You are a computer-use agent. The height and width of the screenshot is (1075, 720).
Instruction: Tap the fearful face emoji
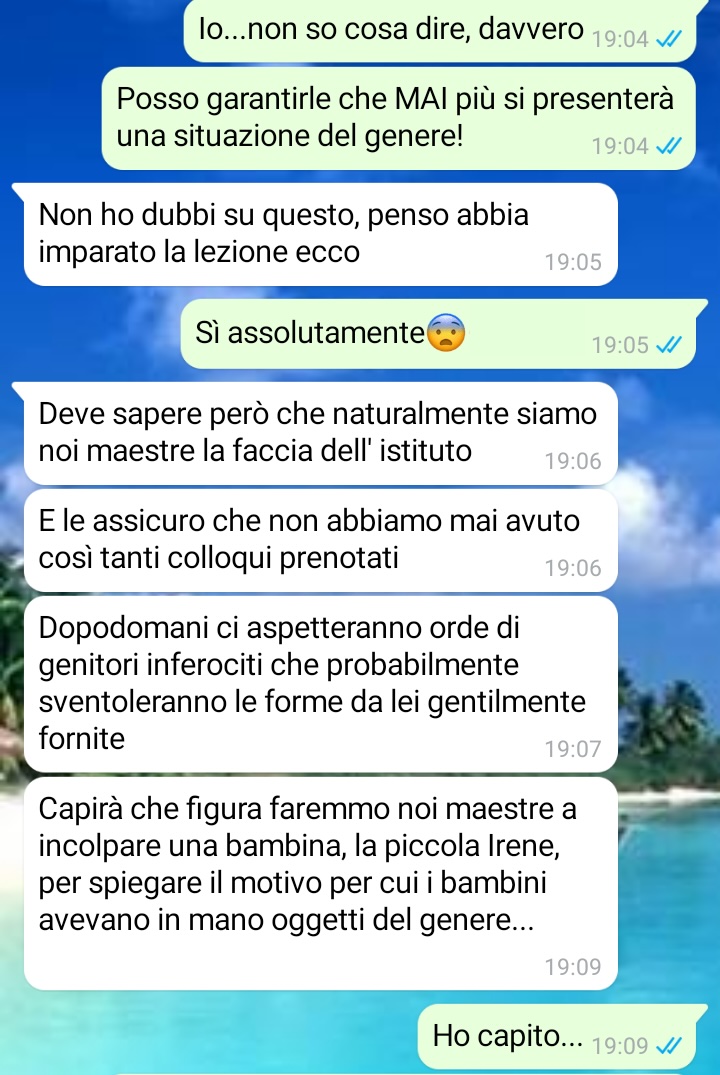point(446,333)
